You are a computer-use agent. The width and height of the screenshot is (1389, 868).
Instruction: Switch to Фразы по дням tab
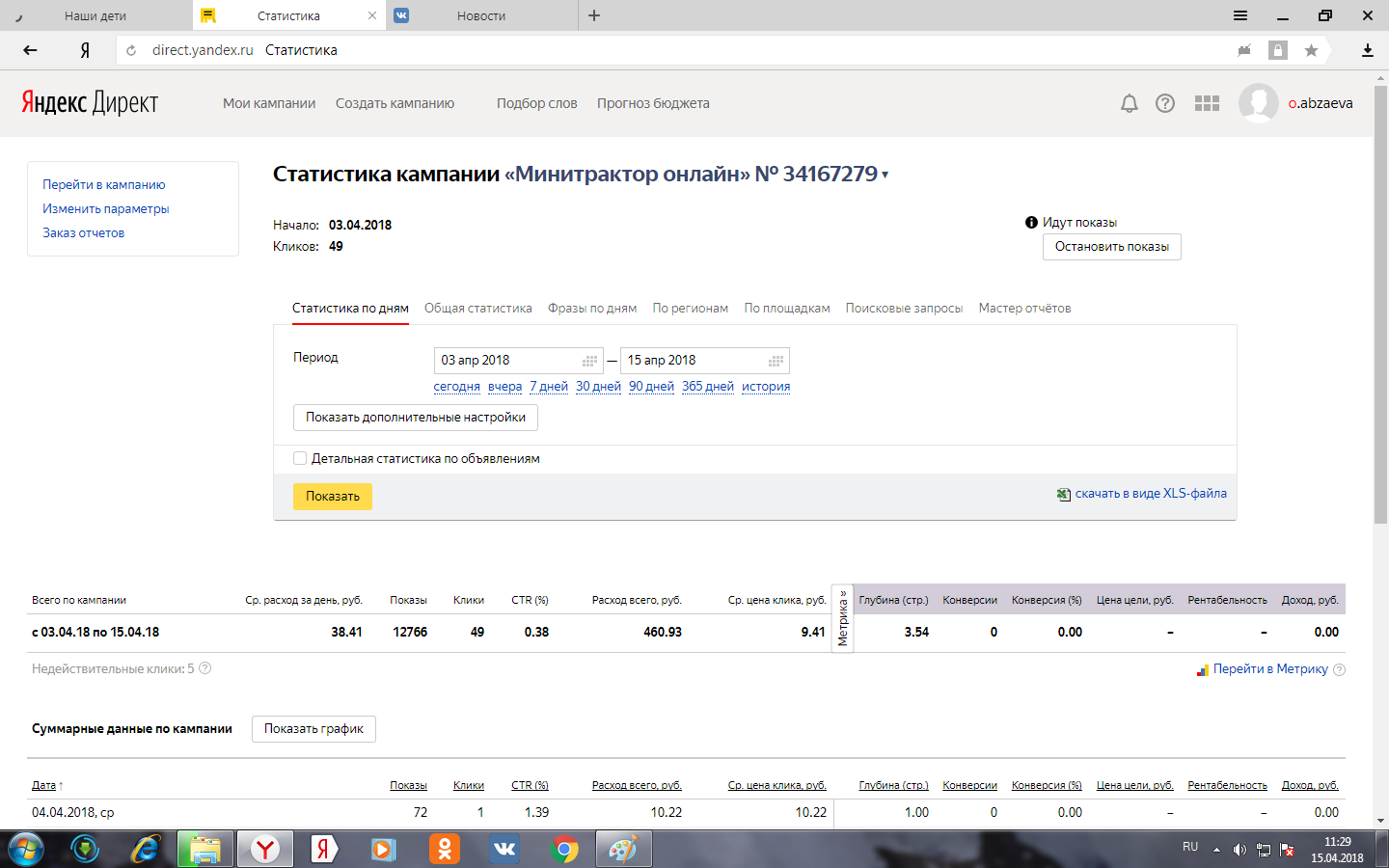coord(592,309)
